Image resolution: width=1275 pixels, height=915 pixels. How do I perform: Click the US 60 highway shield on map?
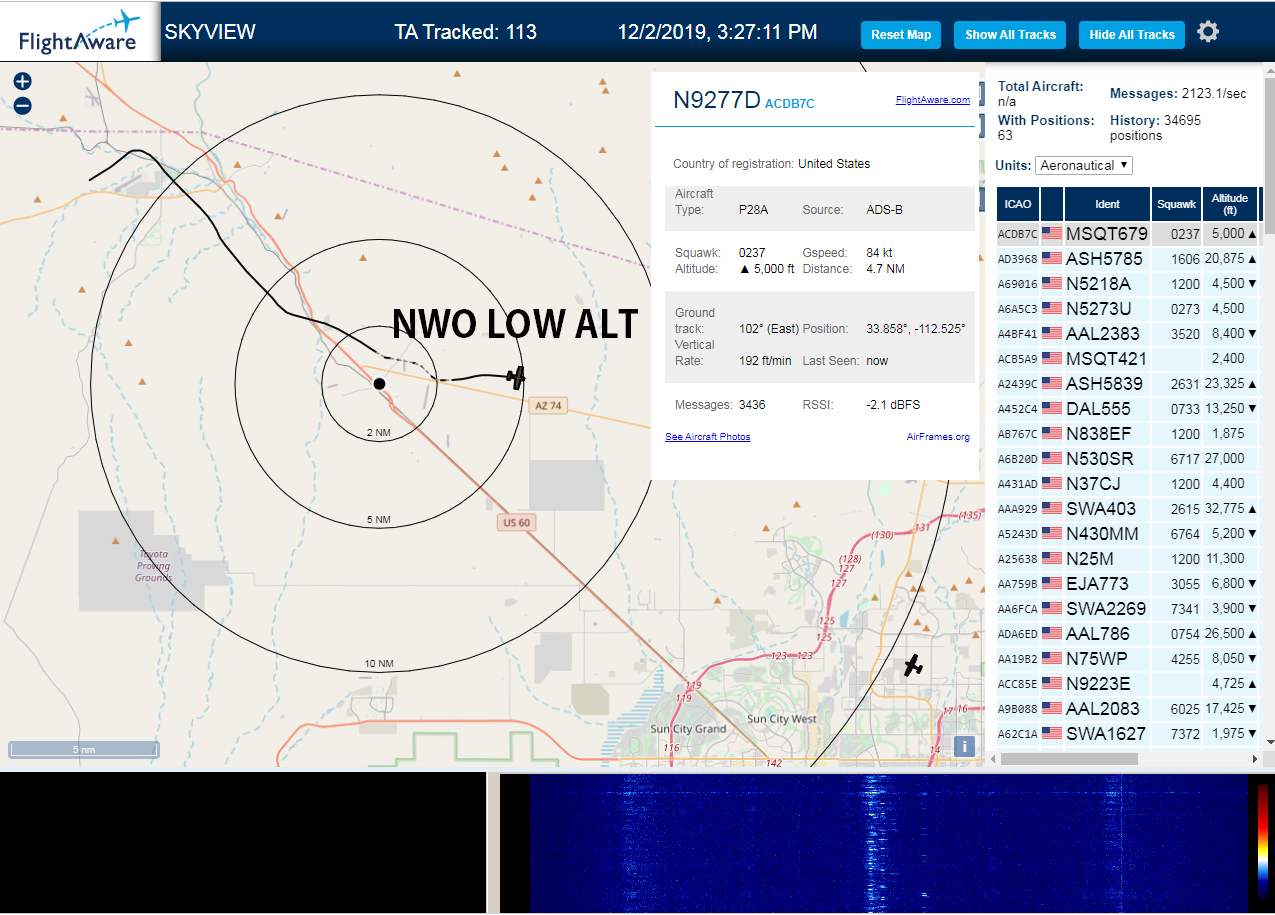(x=516, y=522)
